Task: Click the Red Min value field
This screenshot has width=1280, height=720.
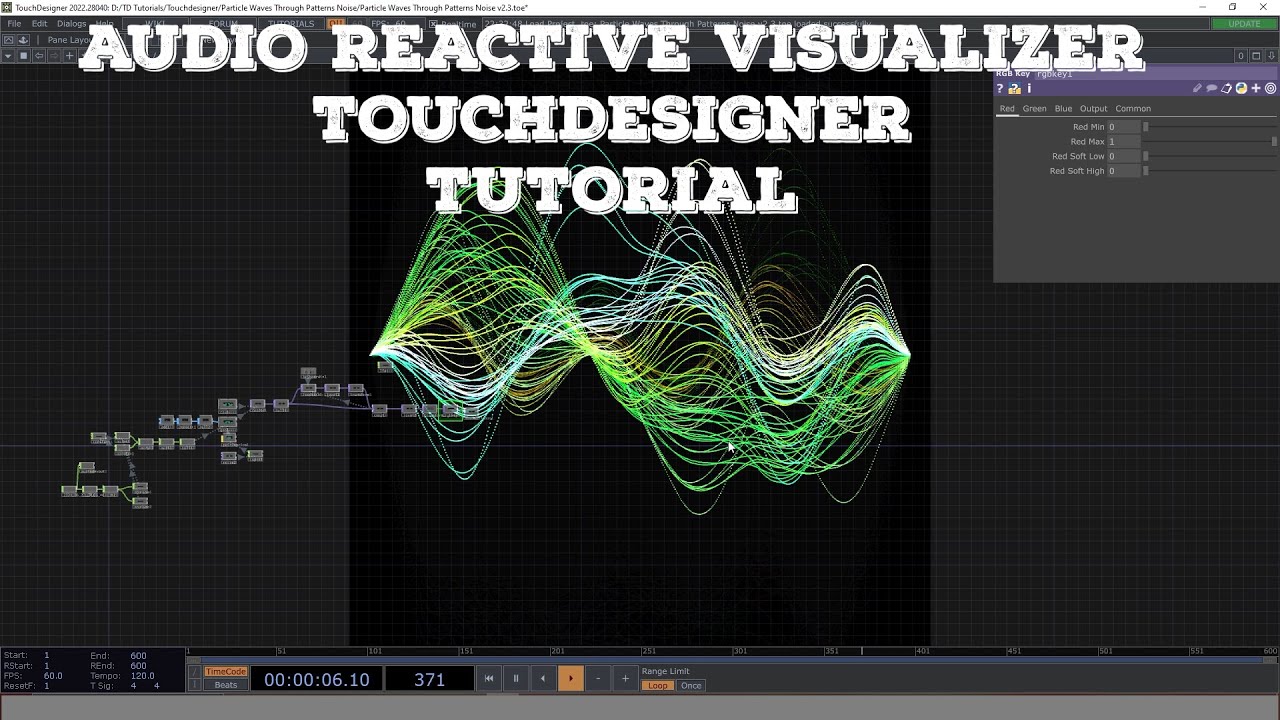Action: click(x=1123, y=127)
